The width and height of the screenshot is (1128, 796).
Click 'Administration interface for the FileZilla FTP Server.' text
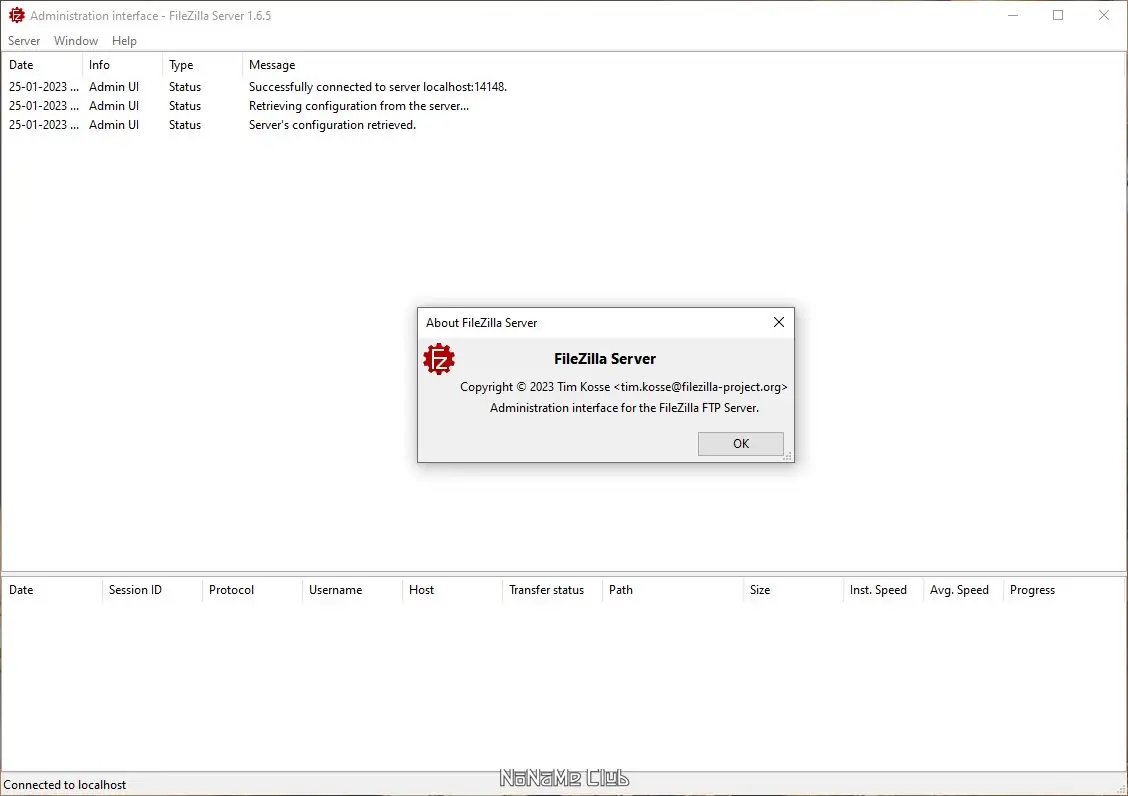(x=624, y=408)
